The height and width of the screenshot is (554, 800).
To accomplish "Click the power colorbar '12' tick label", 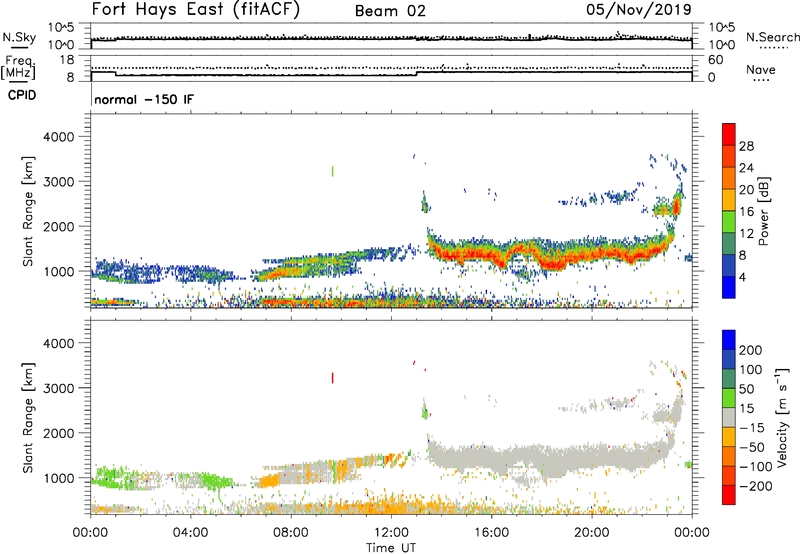I will tap(746, 234).
